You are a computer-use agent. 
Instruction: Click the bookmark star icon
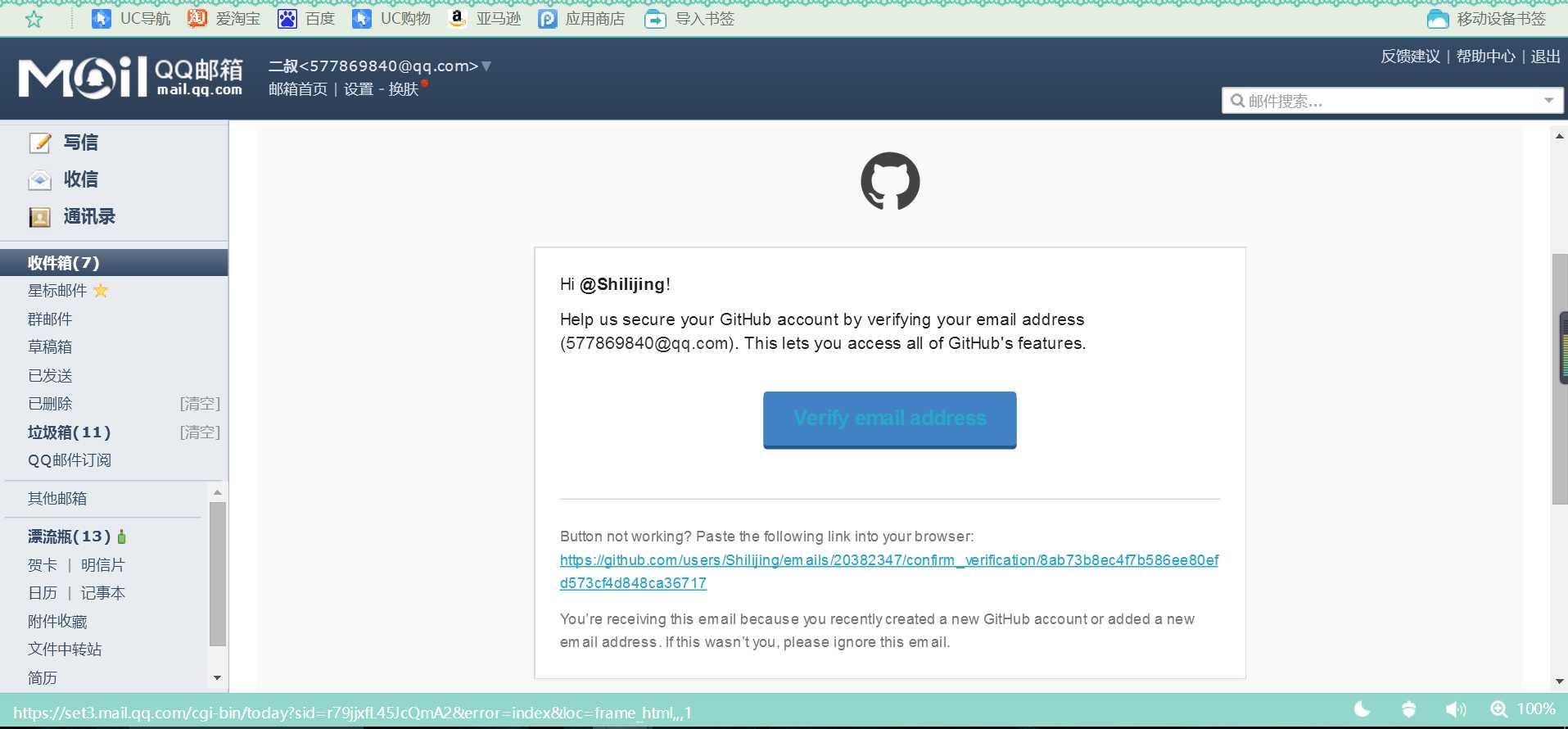pos(34,19)
